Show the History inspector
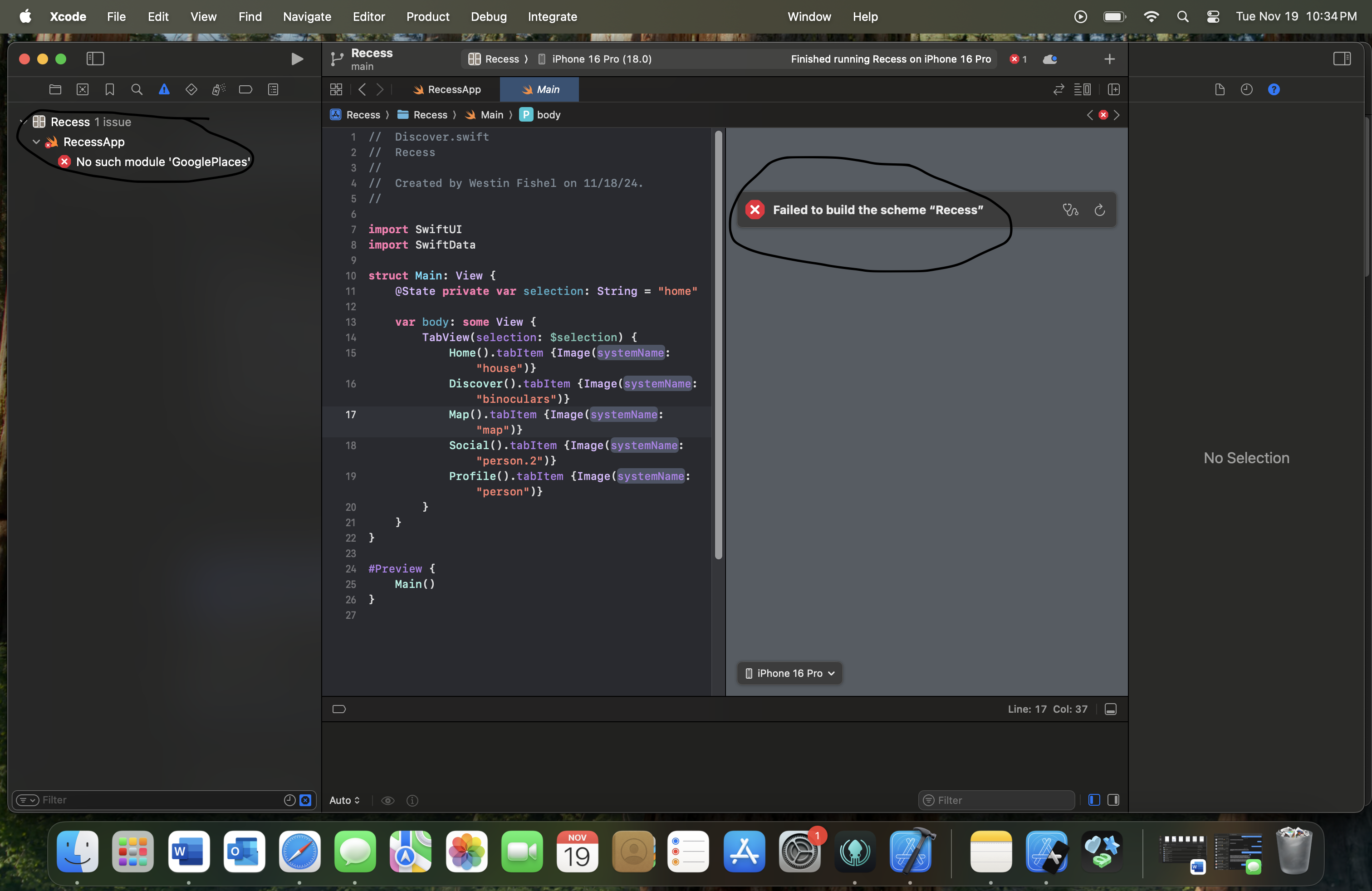The height and width of the screenshot is (891, 1372). click(1246, 89)
